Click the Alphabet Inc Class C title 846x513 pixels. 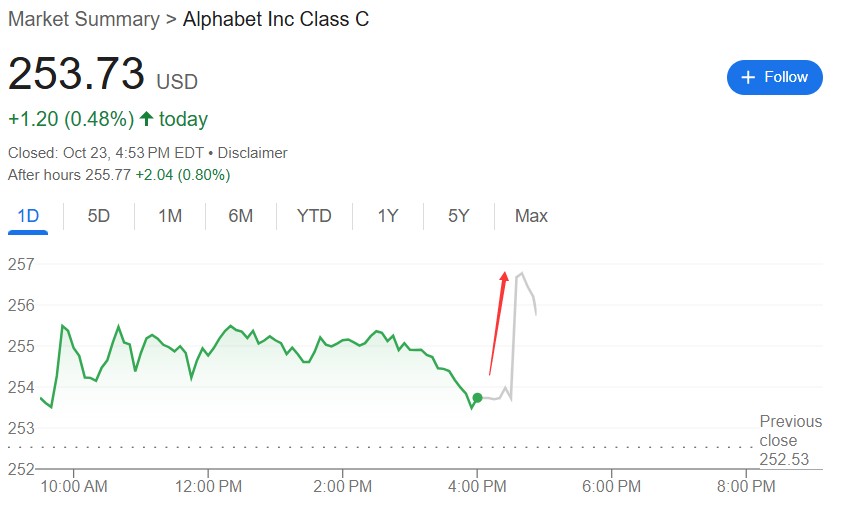pos(276,19)
